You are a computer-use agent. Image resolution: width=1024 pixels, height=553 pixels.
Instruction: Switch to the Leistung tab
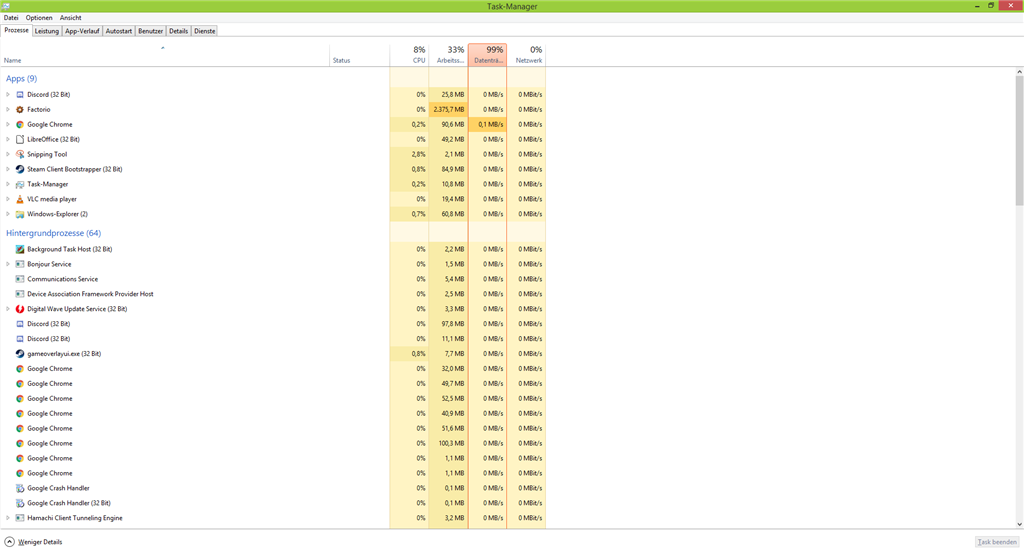click(46, 31)
